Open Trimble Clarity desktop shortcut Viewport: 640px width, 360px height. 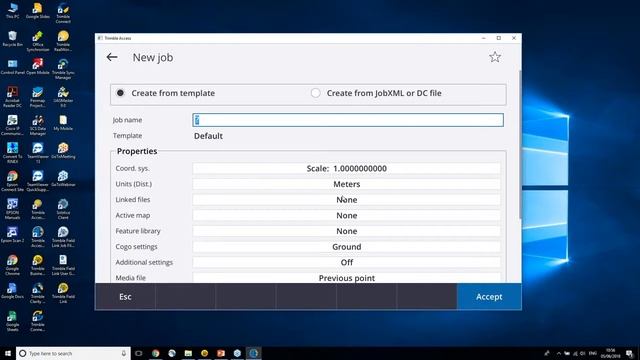click(38, 292)
